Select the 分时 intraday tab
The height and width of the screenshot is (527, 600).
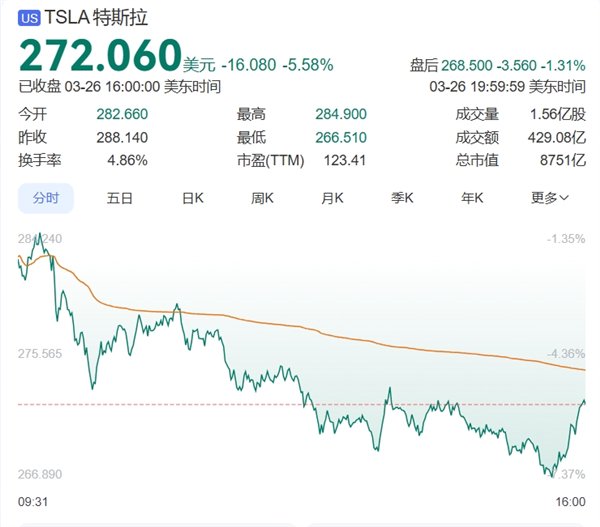[46, 198]
